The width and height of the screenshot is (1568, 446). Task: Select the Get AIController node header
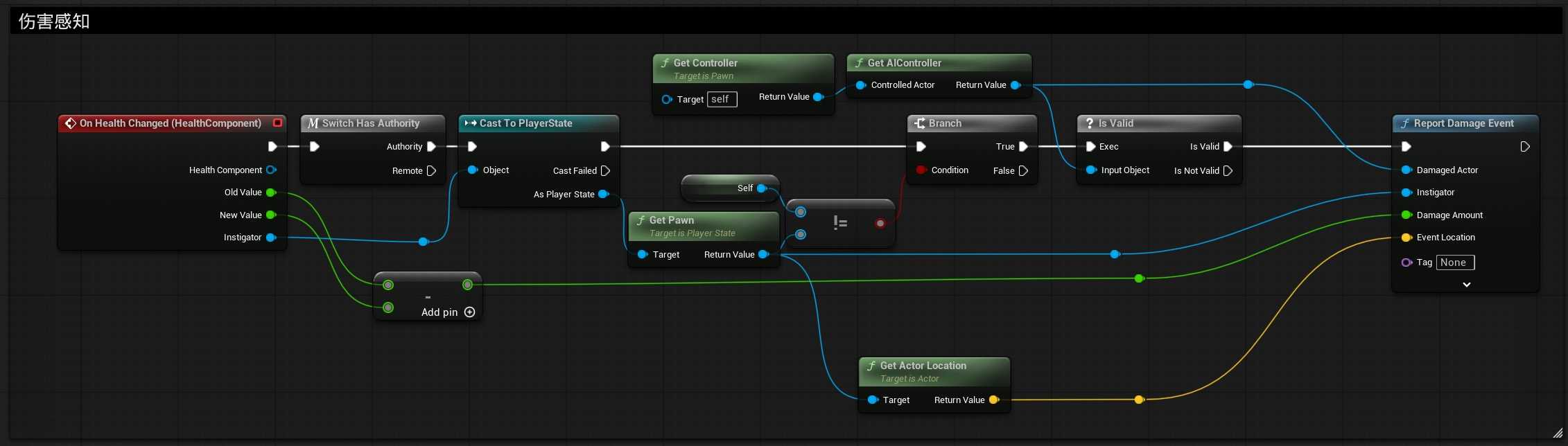click(904, 63)
